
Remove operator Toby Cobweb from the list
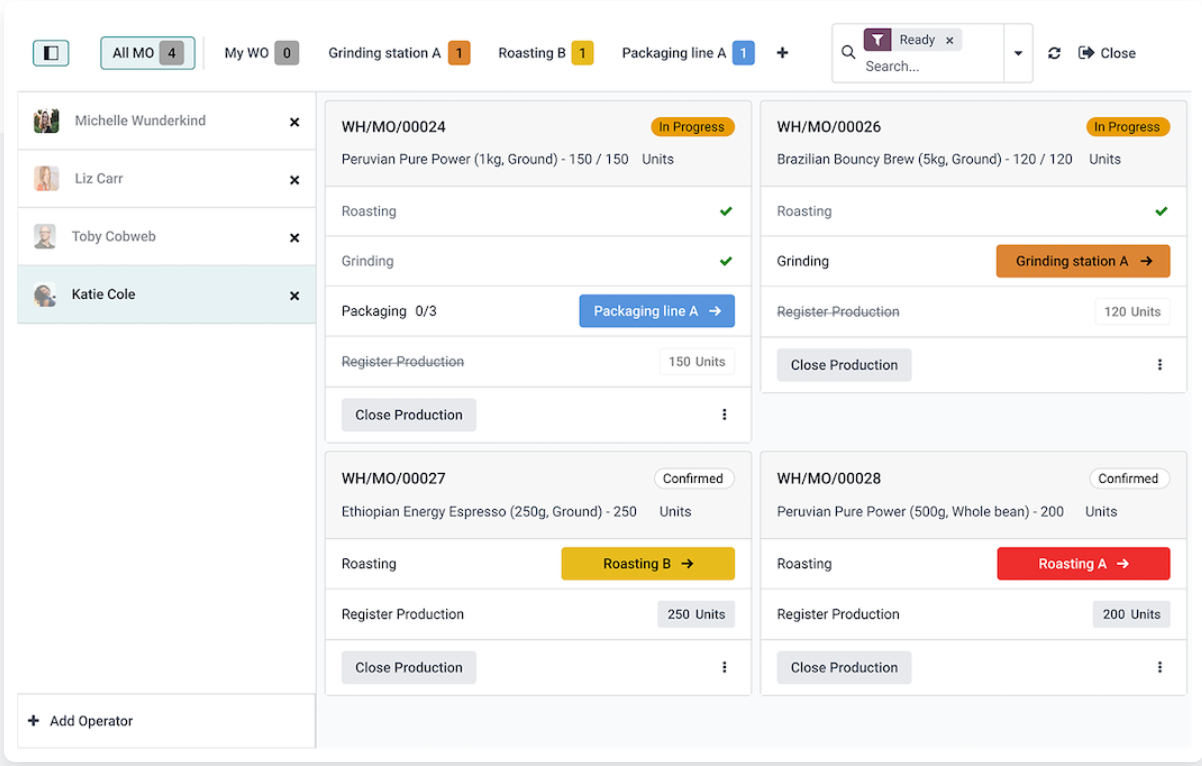(x=294, y=237)
